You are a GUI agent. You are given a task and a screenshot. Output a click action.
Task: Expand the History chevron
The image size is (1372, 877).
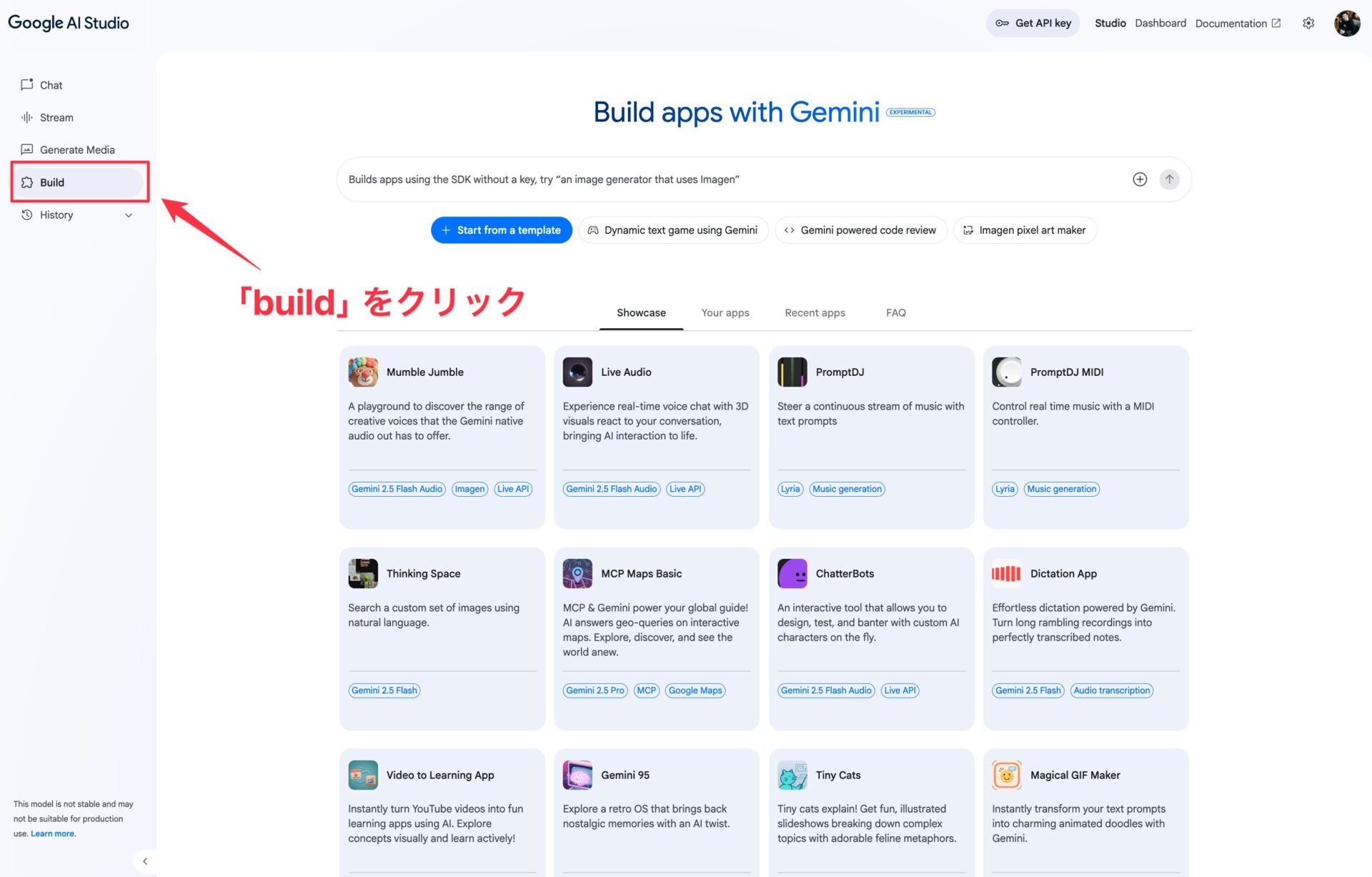coord(129,215)
